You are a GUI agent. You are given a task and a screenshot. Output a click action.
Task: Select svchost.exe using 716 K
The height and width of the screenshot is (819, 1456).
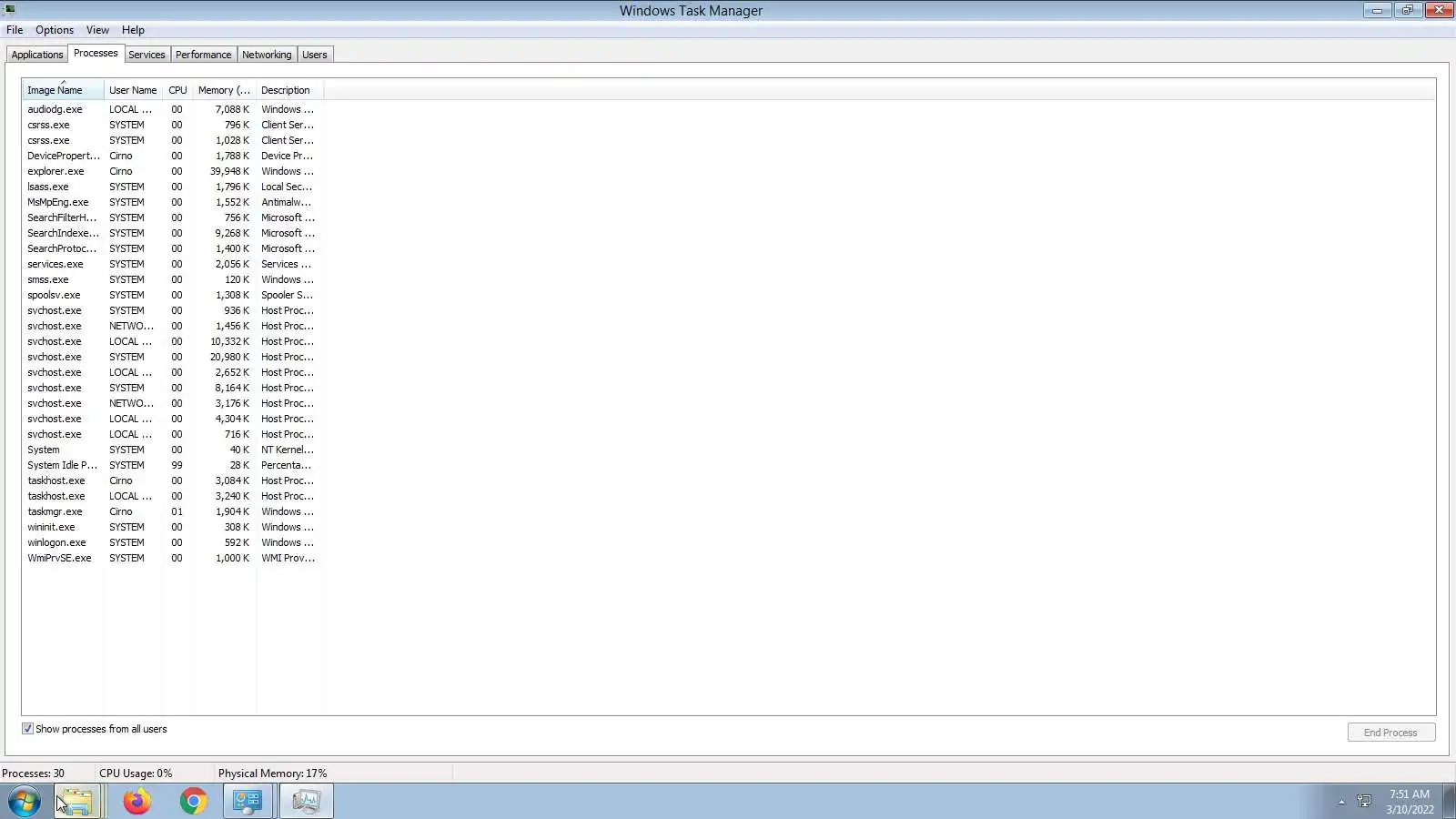pyautogui.click(x=173, y=434)
